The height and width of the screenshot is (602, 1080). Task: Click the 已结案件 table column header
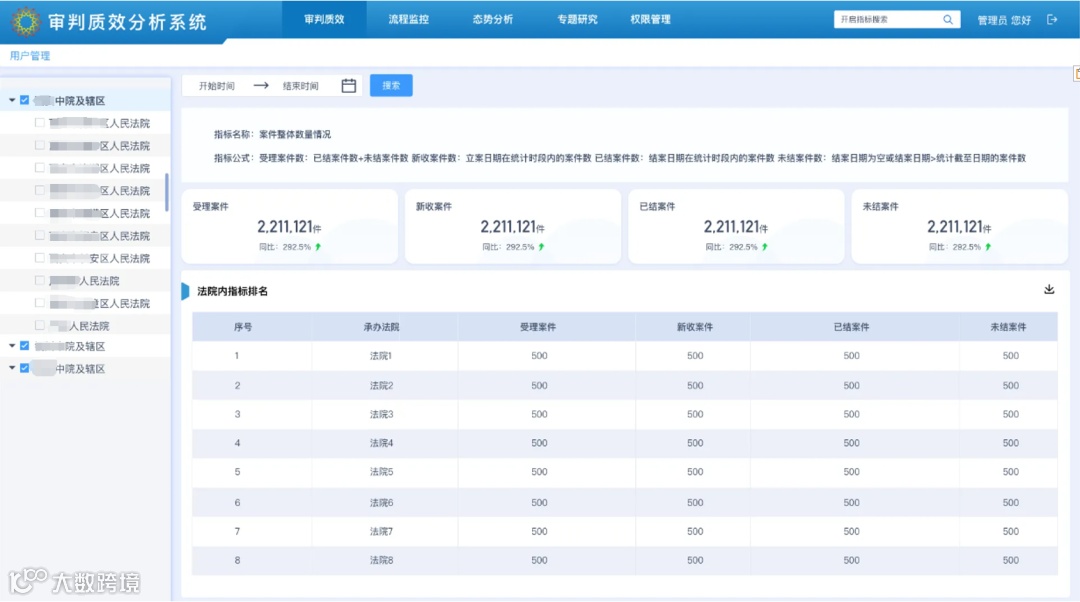point(851,327)
